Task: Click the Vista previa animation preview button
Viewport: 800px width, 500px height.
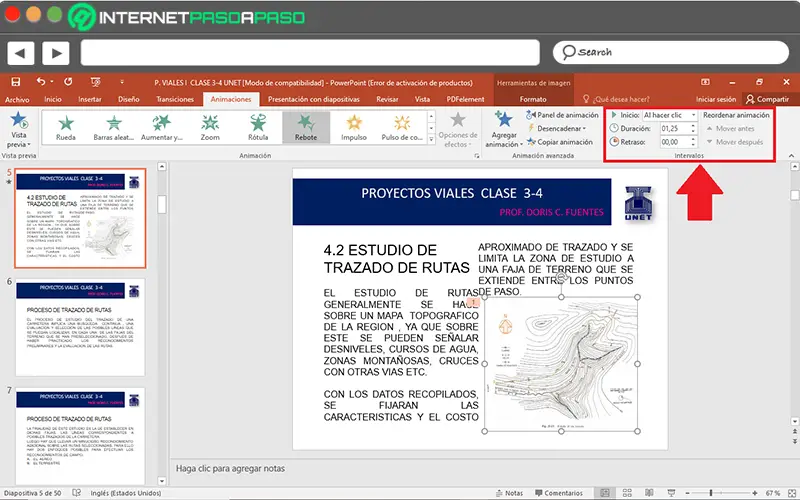Action: (x=18, y=130)
